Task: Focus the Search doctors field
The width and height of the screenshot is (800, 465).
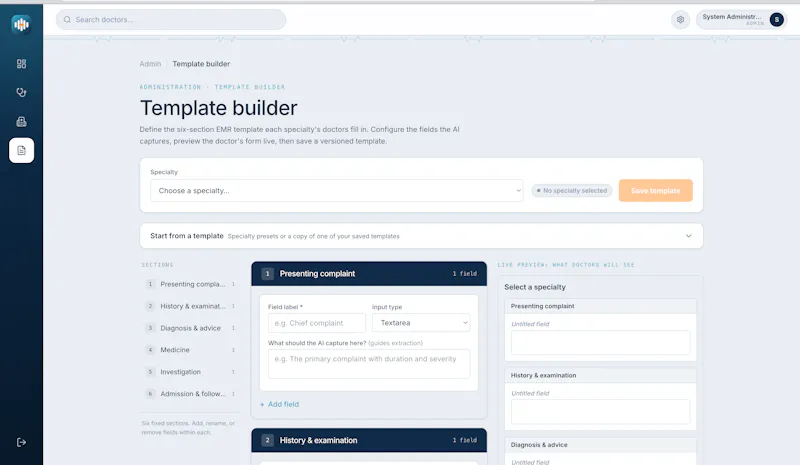Action: [x=171, y=19]
